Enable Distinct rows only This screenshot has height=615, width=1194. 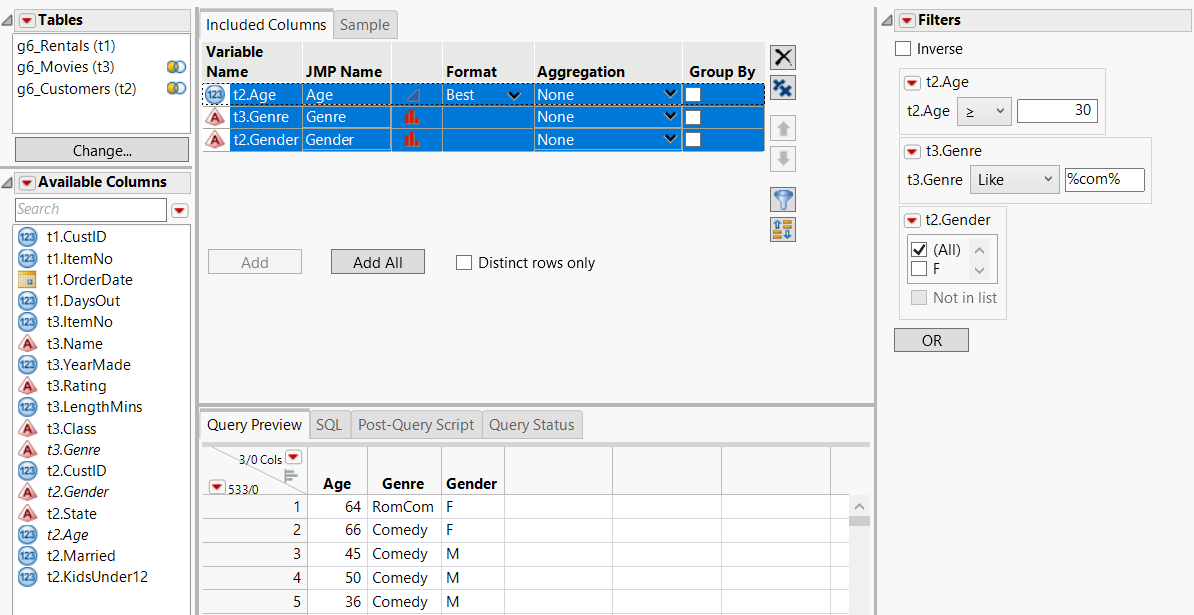click(x=464, y=263)
